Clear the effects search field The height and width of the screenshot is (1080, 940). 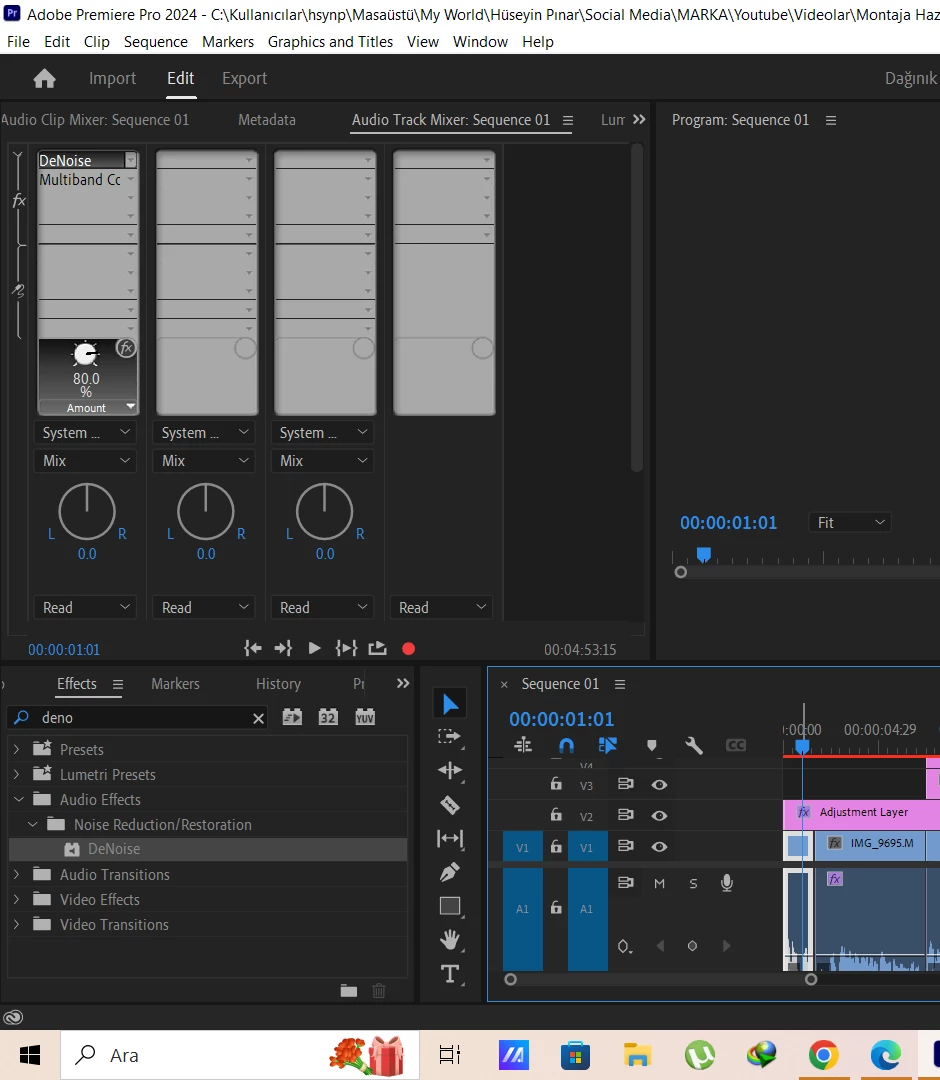(258, 718)
